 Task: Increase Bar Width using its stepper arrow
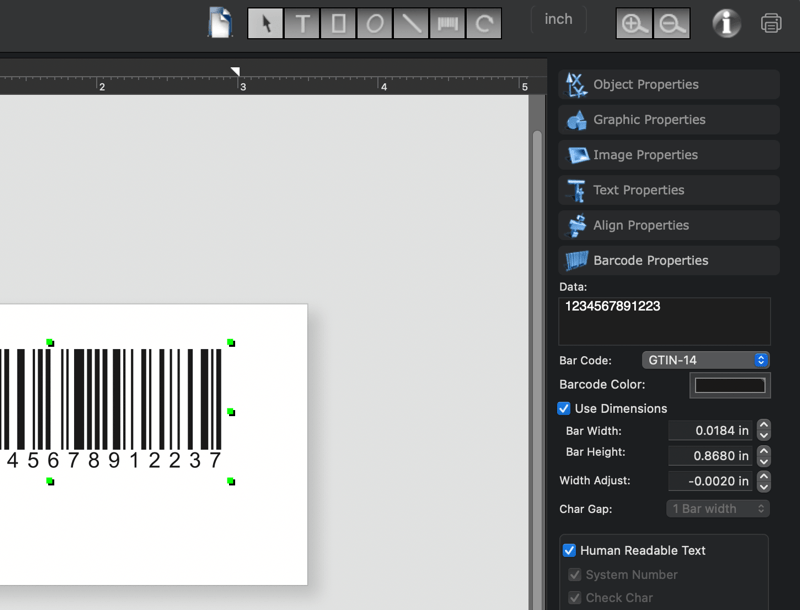(x=762, y=426)
